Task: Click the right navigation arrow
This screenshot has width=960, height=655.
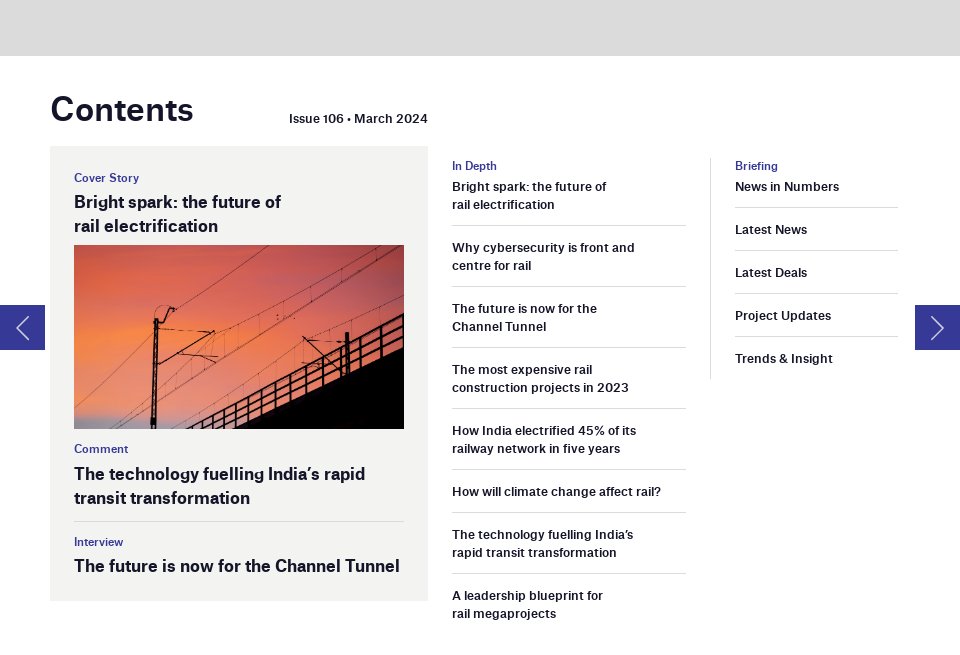Action: coord(937,327)
